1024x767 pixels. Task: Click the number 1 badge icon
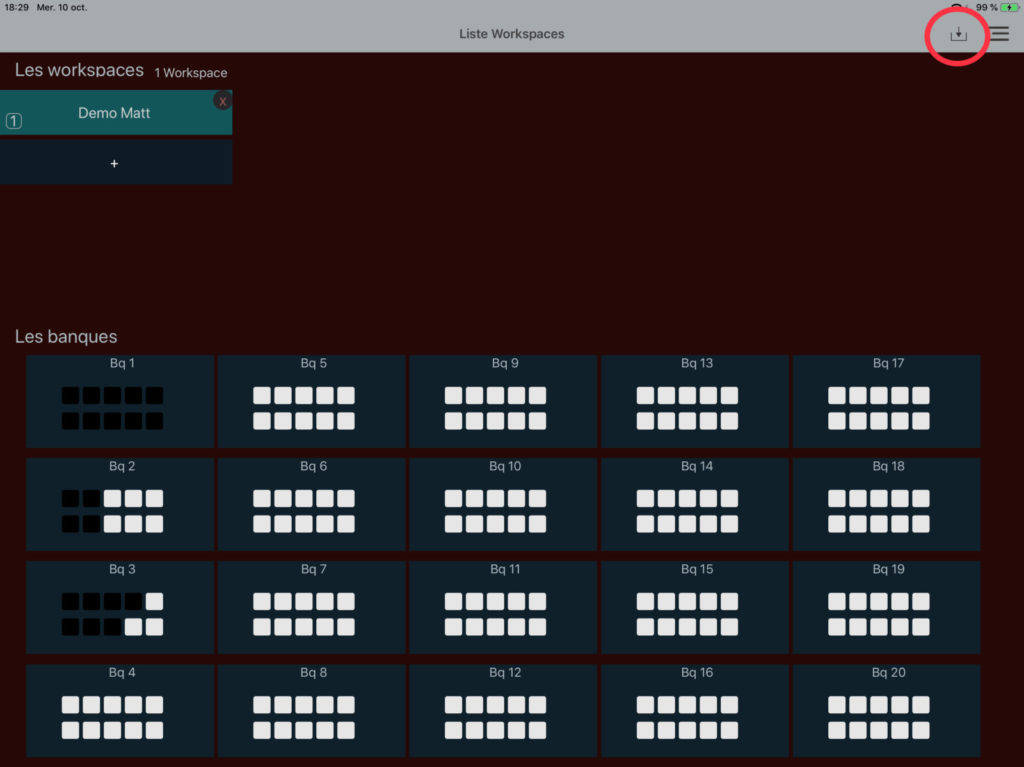[14, 122]
